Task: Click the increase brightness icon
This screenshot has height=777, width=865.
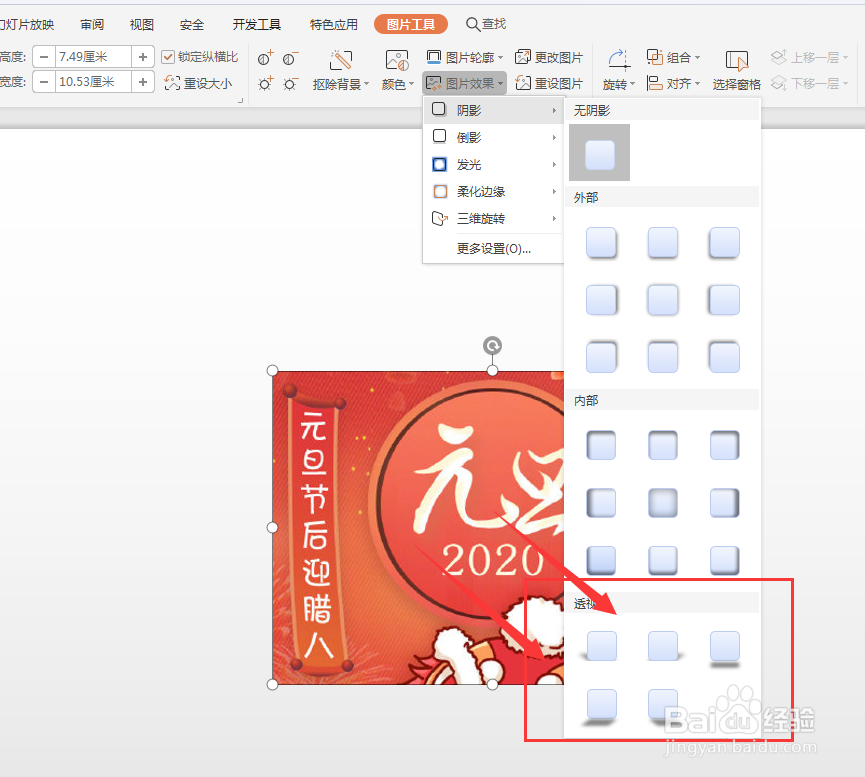Action: coord(265,84)
